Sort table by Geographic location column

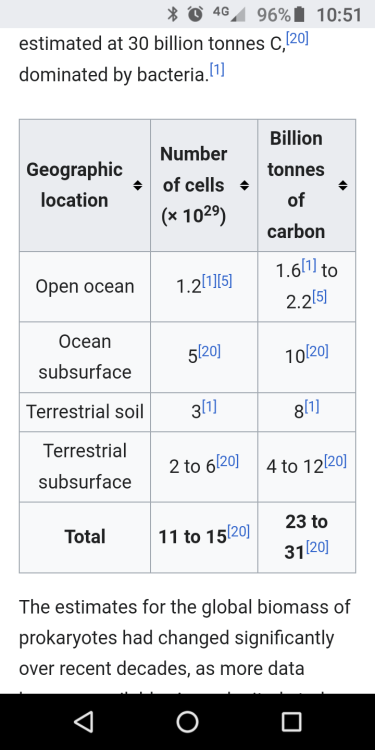click(x=138, y=186)
